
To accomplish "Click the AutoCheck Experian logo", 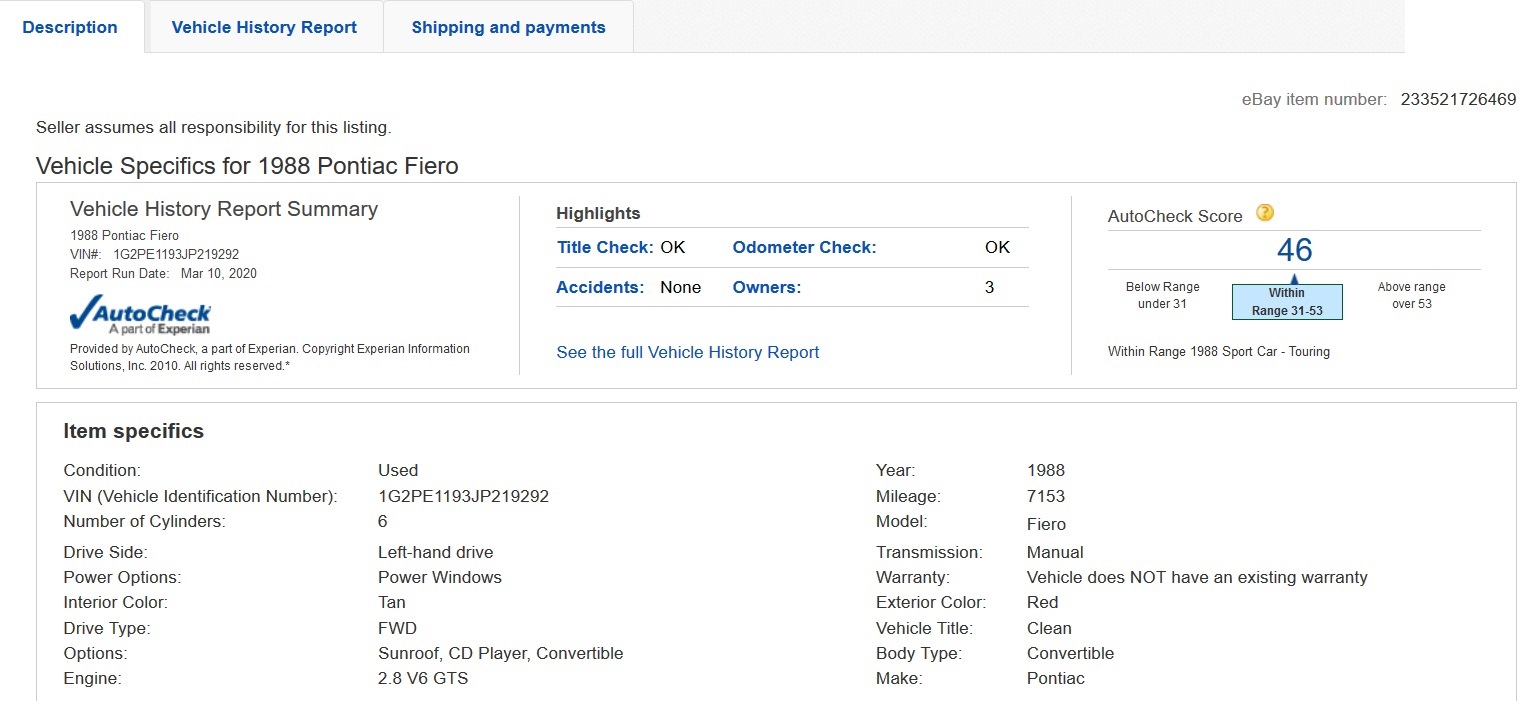I will (x=140, y=313).
